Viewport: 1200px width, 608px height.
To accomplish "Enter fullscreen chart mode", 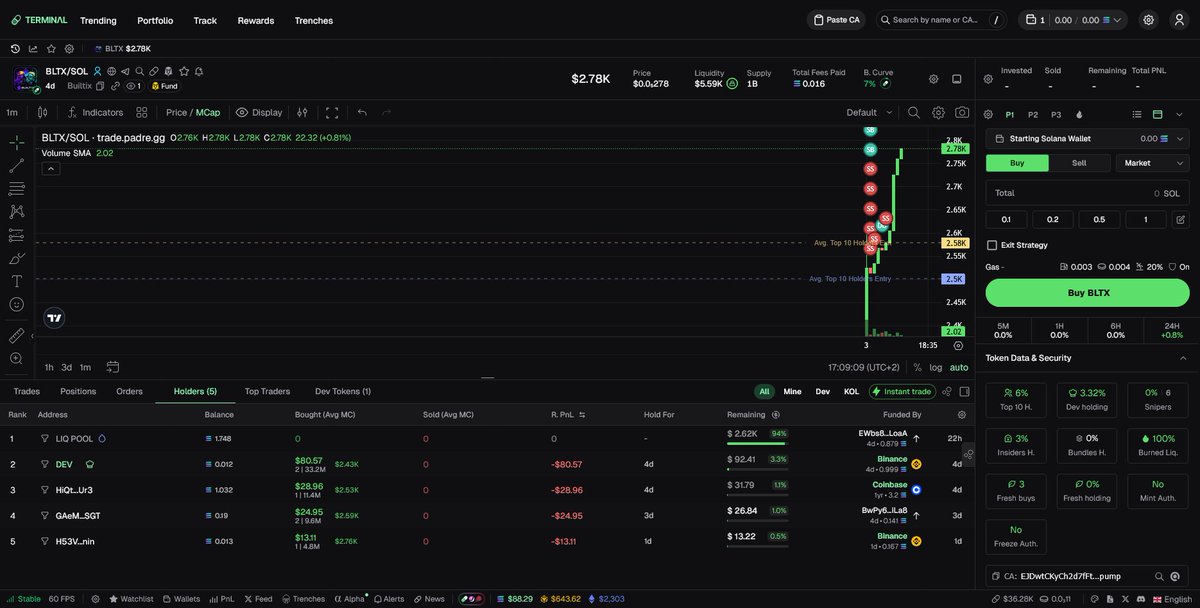I will [332, 112].
